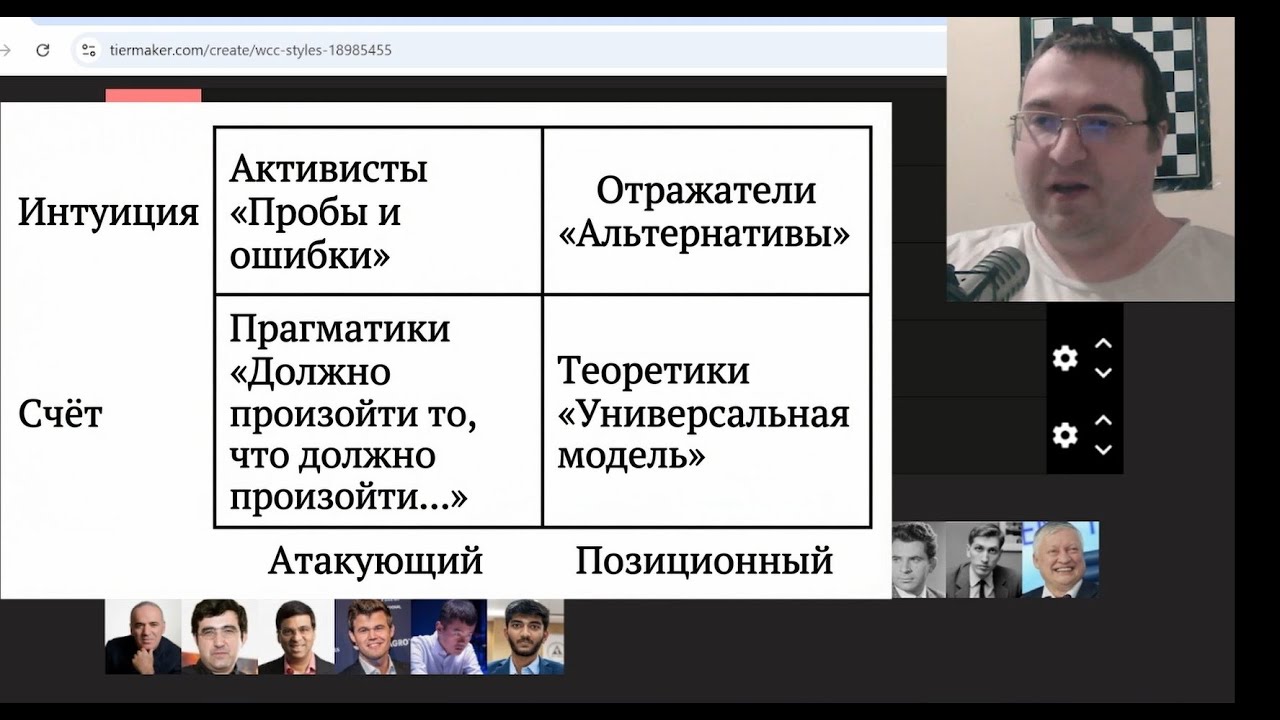Click the 'Атакующий' column label

pos(375,561)
